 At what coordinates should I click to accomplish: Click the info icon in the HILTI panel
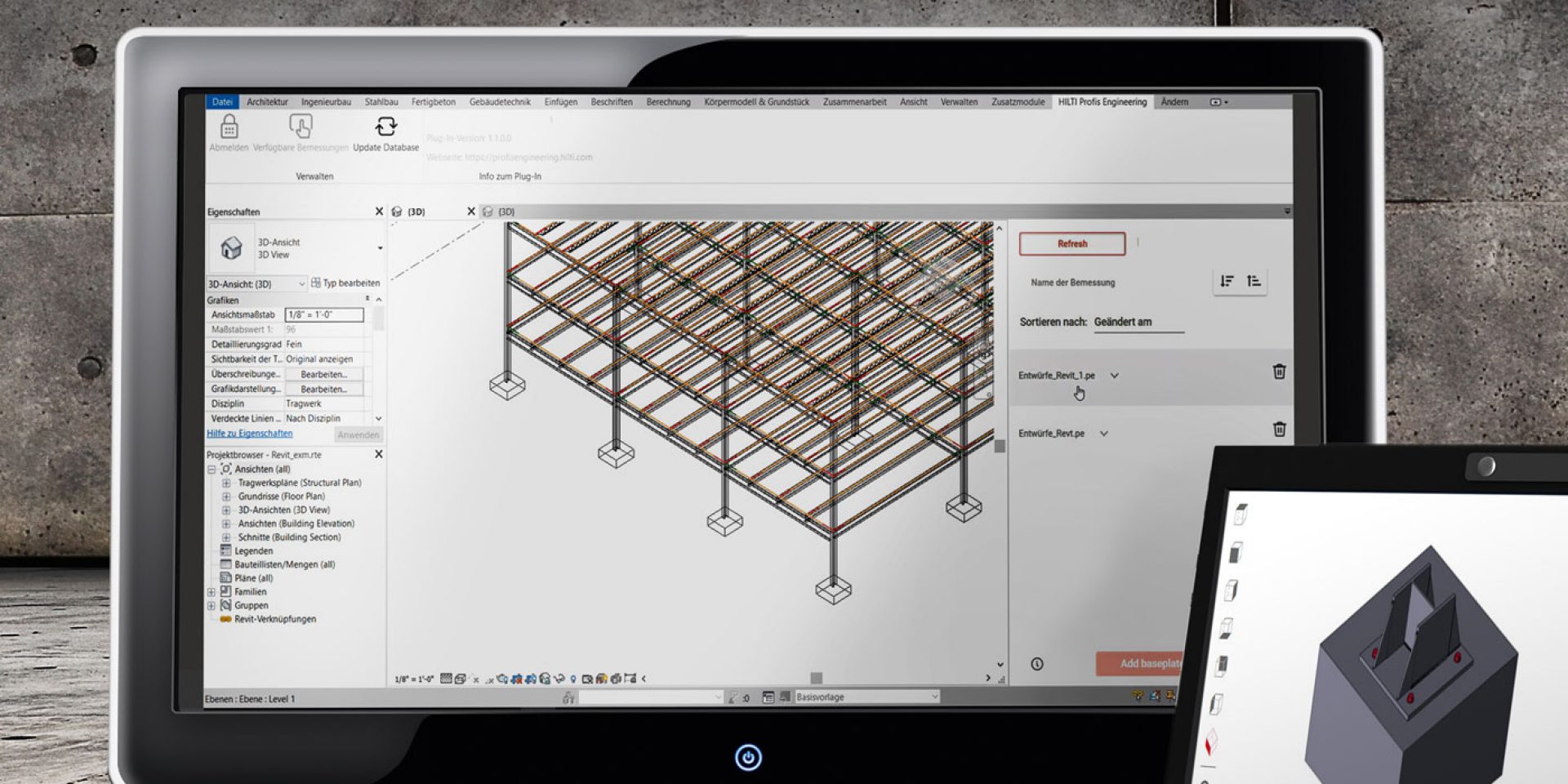point(1037,664)
